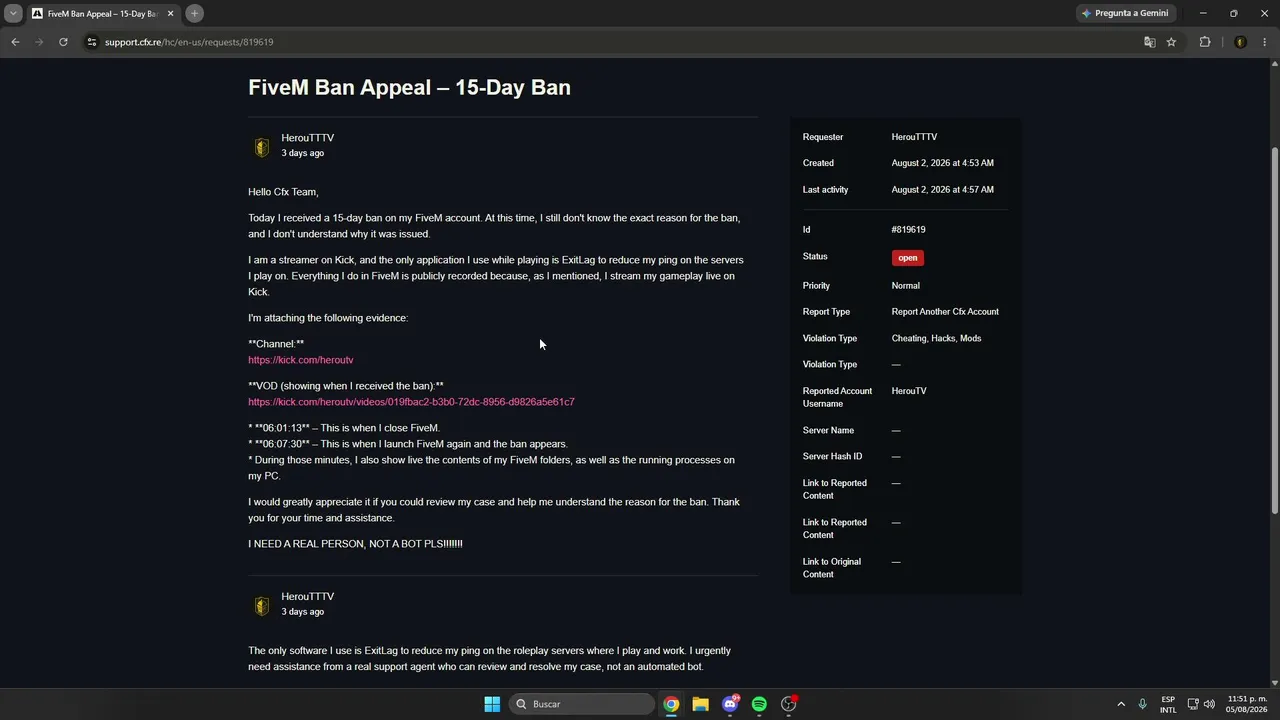1280x720 pixels.
Task: Click 'Hello Cfx Team,' greeting text
Action: (283, 192)
